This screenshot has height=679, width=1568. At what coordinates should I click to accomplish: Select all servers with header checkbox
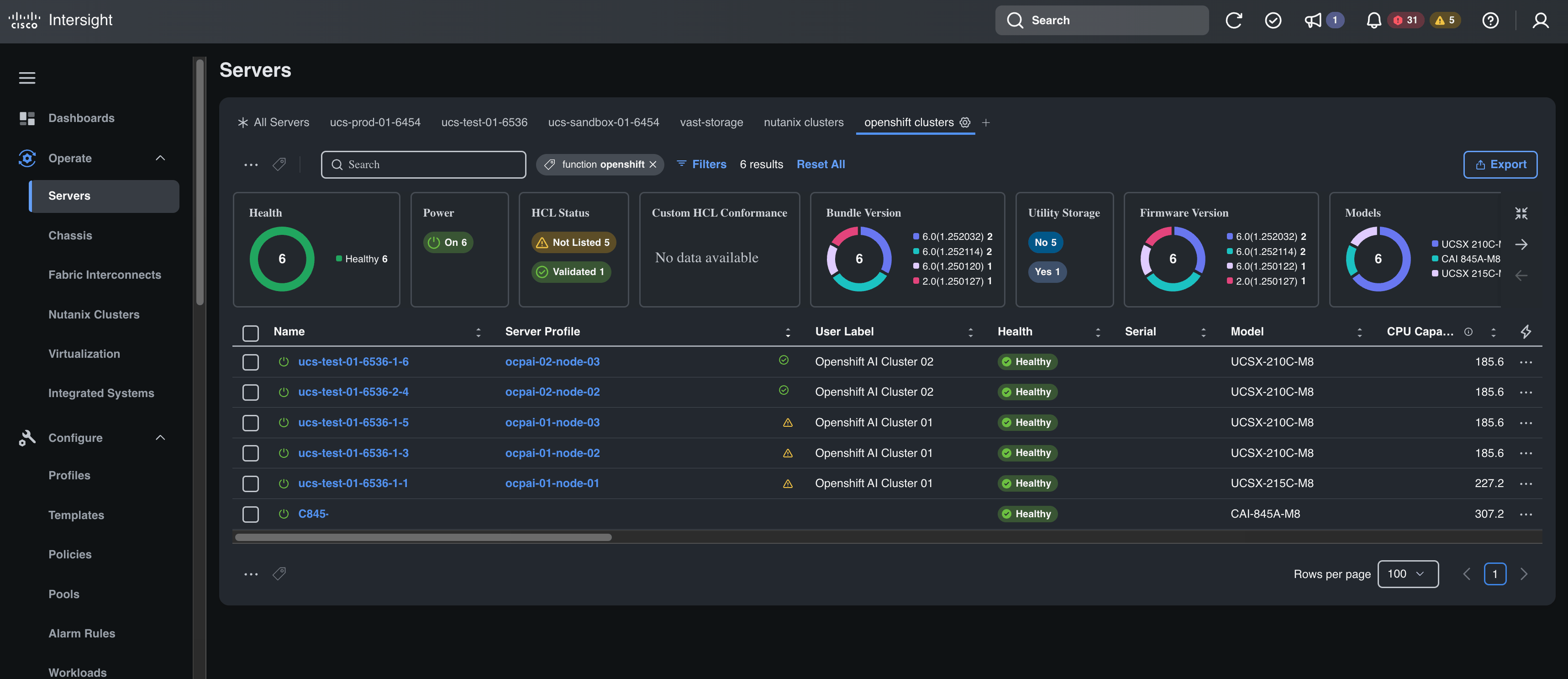point(250,333)
